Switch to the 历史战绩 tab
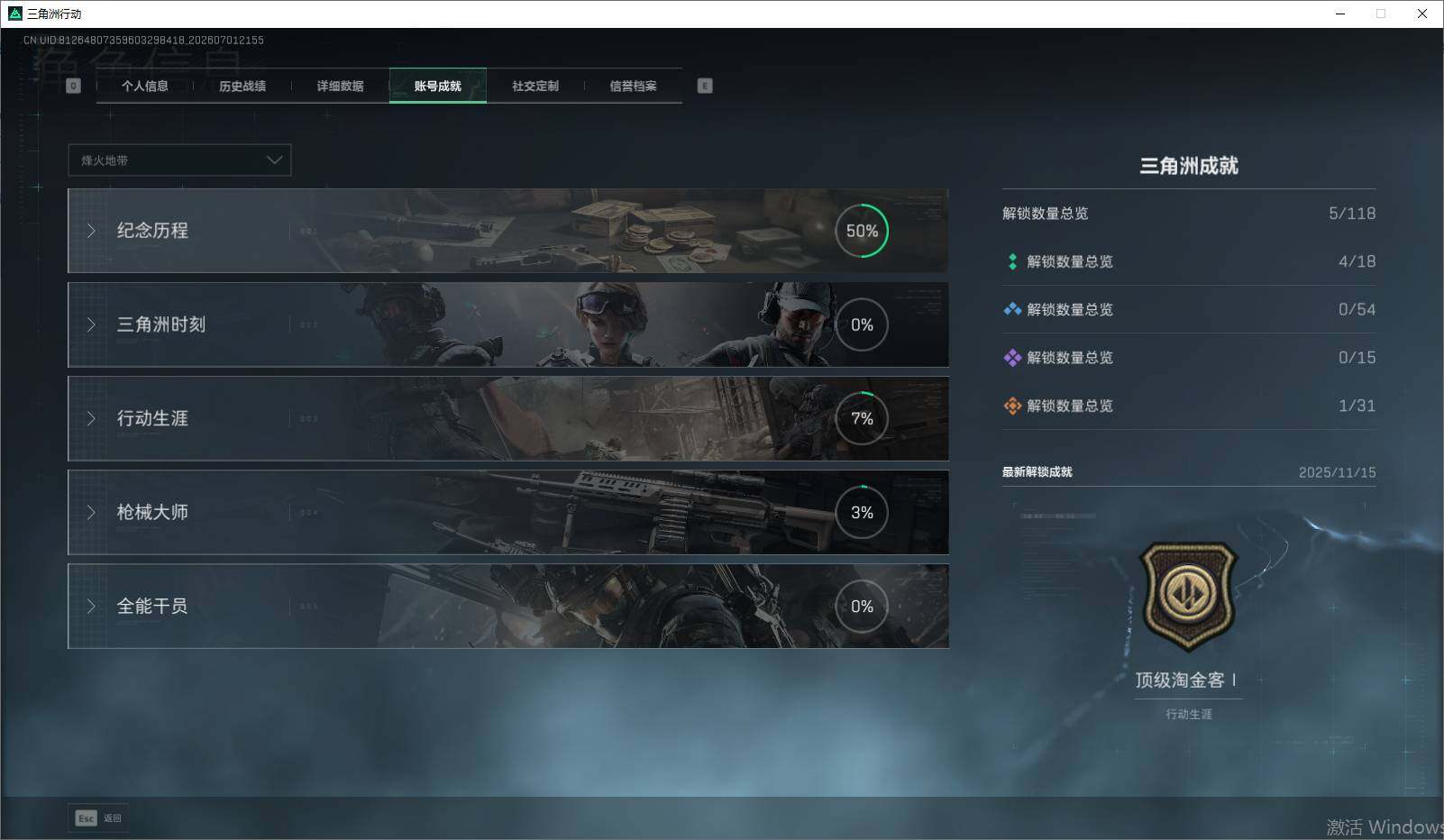This screenshot has height=840, width=1444. tap(242, 86)
